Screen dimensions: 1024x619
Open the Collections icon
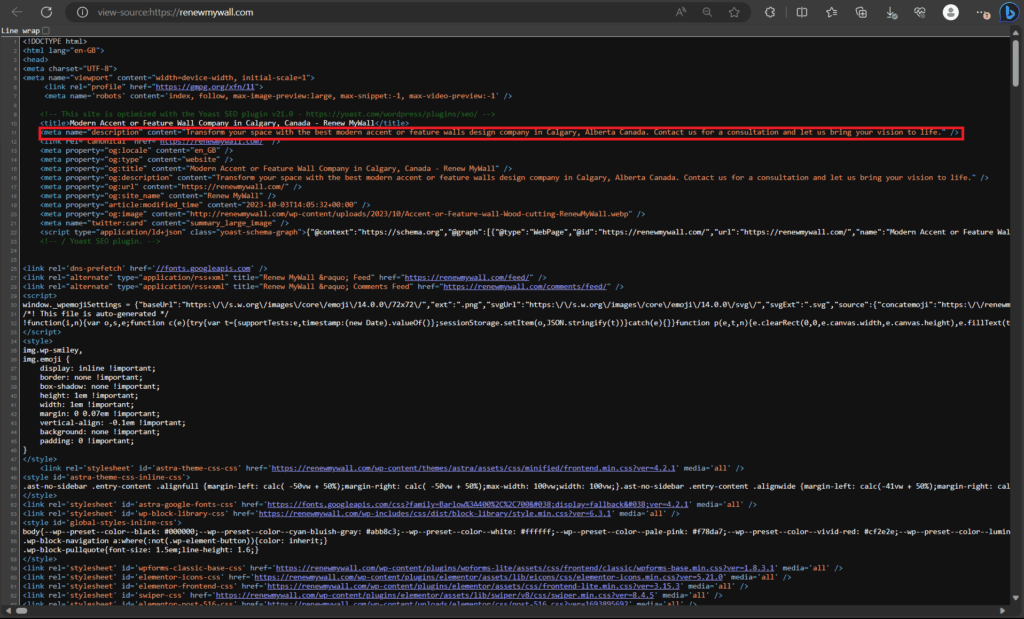point(861,12)
